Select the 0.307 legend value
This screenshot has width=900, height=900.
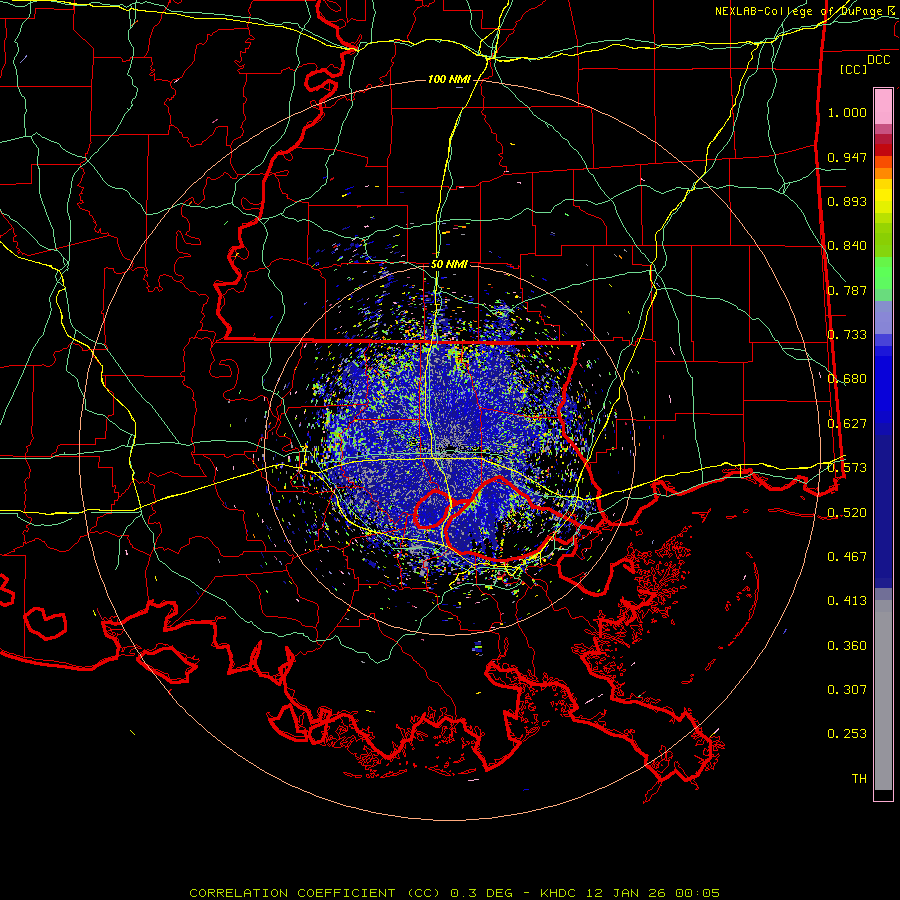847,690
